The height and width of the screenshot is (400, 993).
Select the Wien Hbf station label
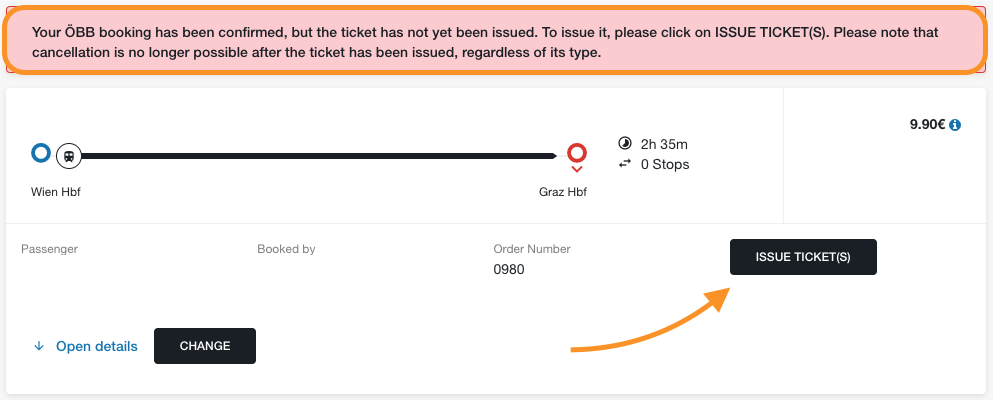[x=56, y=192]
